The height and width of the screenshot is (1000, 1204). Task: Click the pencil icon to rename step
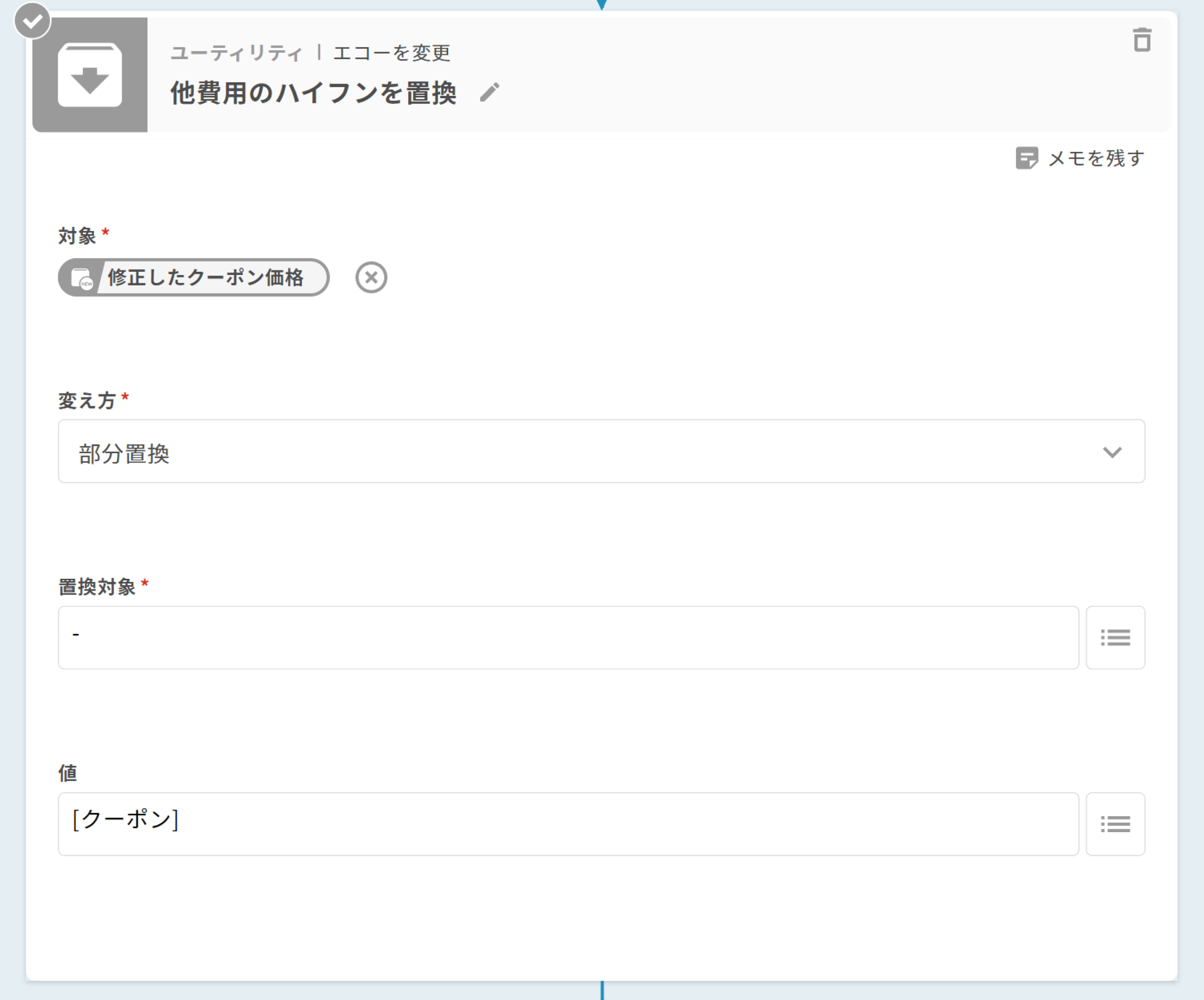click(489, 92)
